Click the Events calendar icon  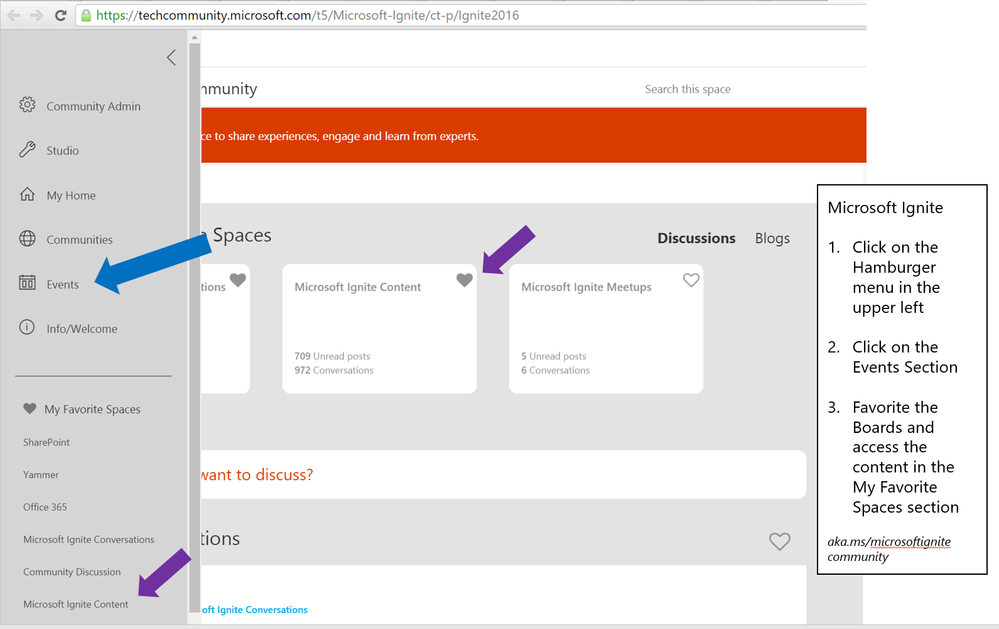27,283
